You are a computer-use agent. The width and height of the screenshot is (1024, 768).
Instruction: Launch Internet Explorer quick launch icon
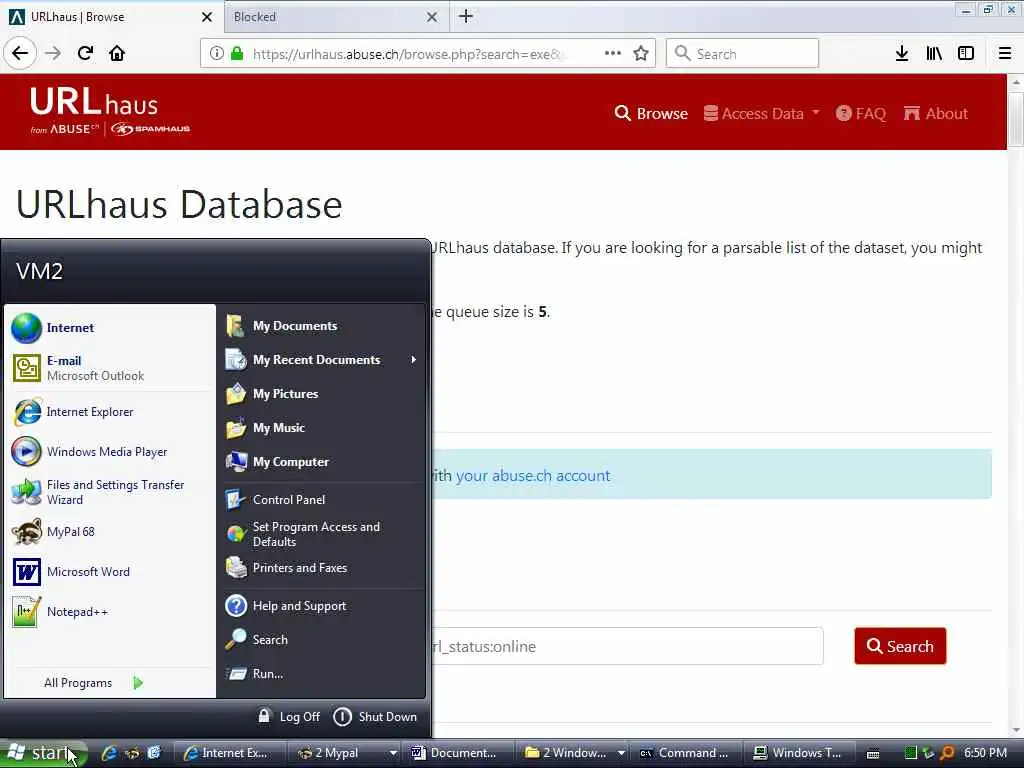point(109,753)
